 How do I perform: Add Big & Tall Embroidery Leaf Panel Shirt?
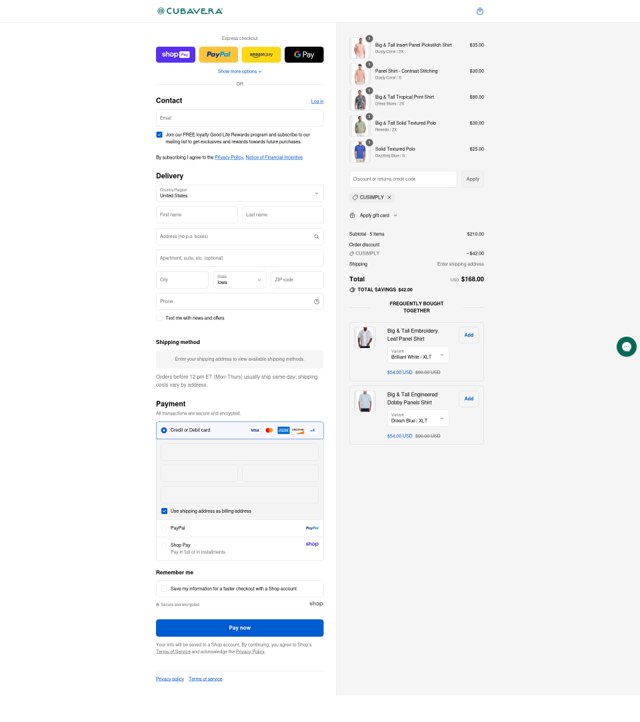click(x=469, y=335)
